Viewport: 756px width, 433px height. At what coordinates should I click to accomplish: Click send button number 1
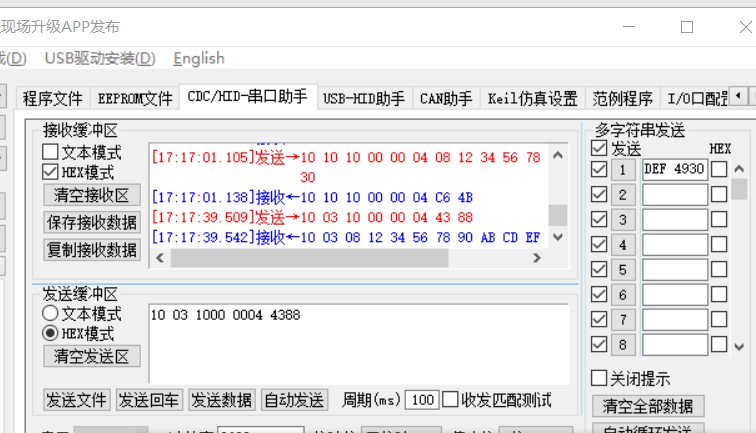click(x=623, y=170)
